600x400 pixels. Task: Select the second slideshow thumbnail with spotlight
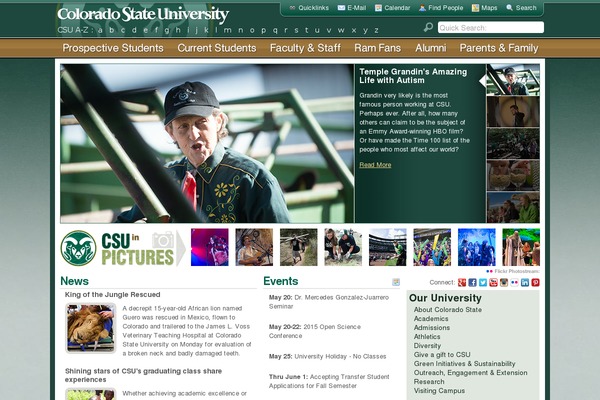click(513, 111)
